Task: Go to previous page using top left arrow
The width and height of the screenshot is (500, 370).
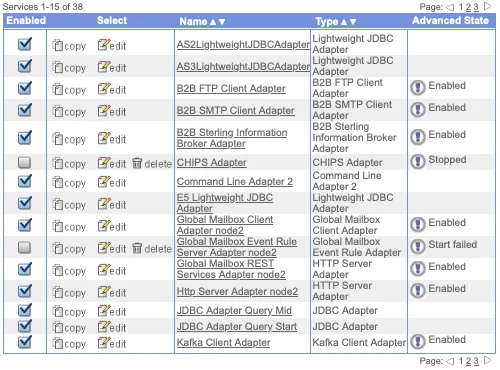Action: click(x=450, y=7)
